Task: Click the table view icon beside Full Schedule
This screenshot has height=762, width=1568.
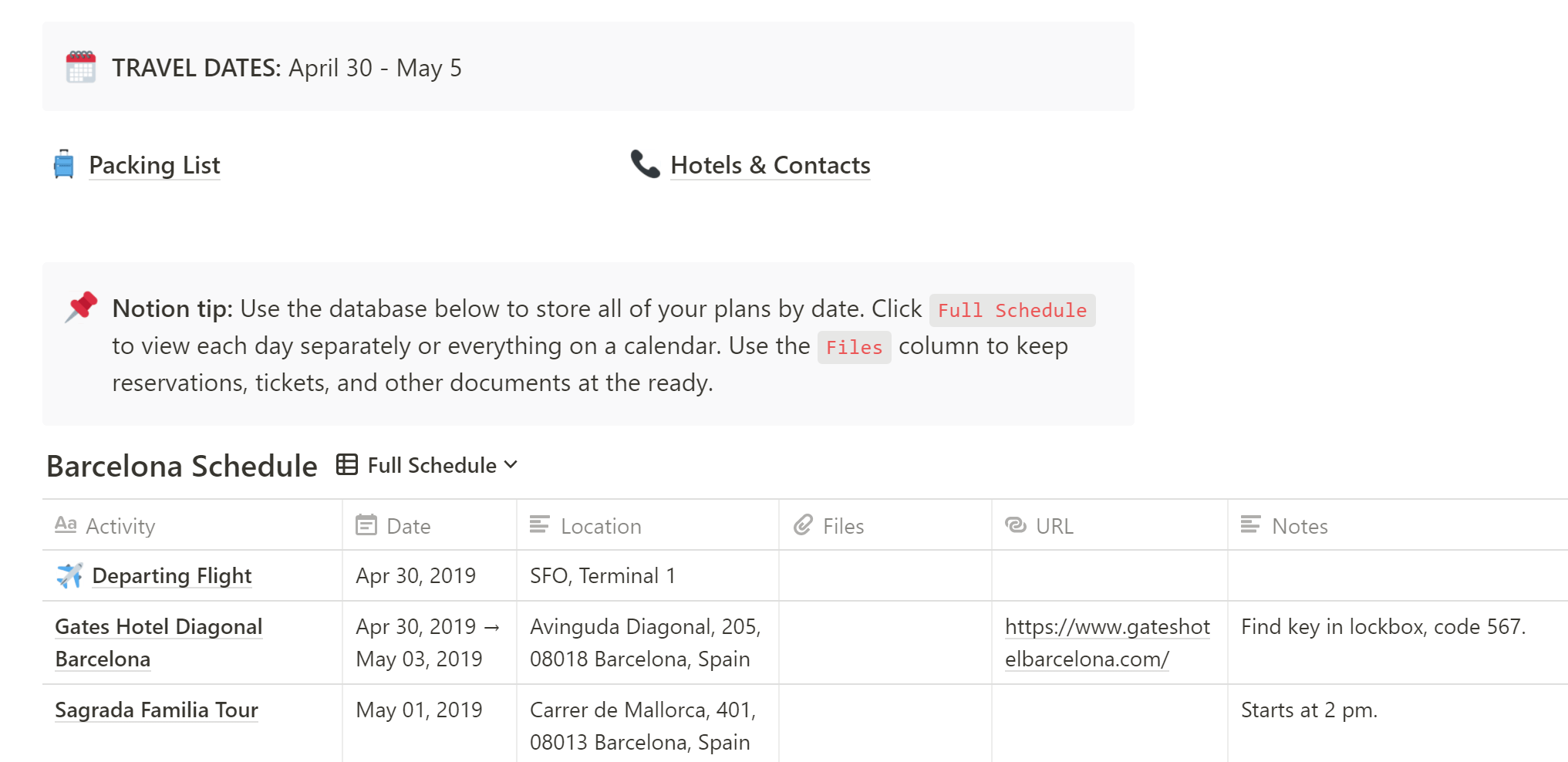Action: [347, 465]
